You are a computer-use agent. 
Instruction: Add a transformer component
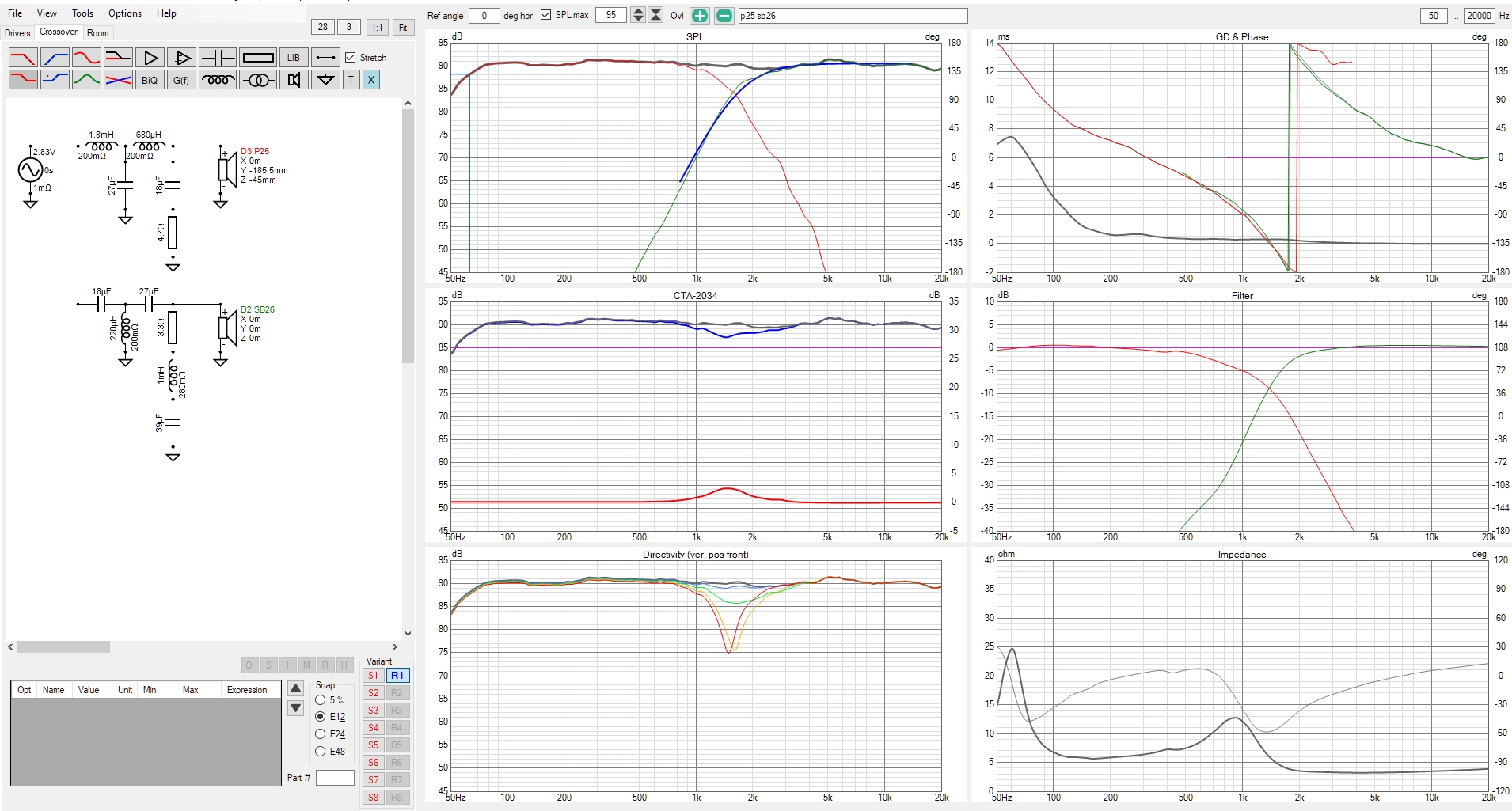(x=258, y=79)
